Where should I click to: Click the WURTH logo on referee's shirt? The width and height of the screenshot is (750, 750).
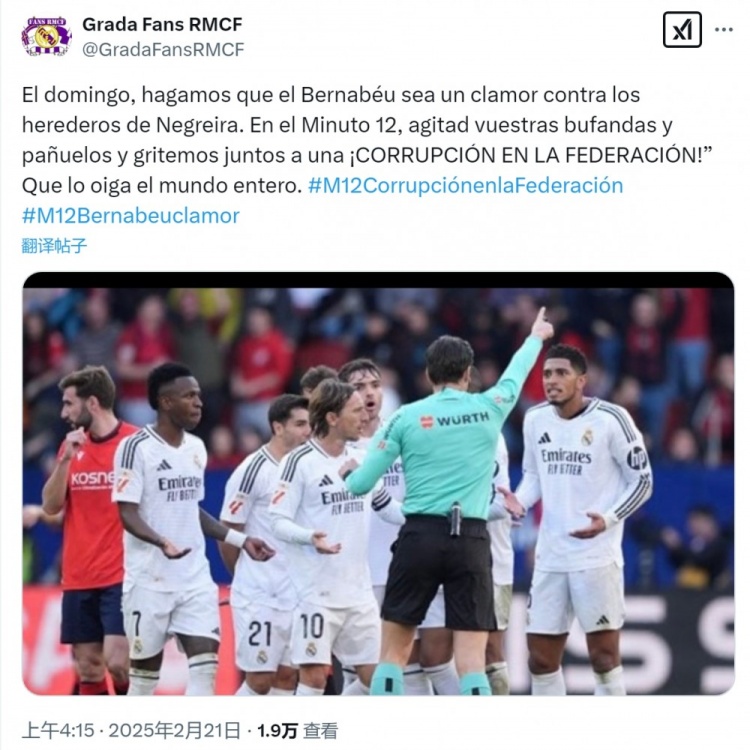coord(455,420)
